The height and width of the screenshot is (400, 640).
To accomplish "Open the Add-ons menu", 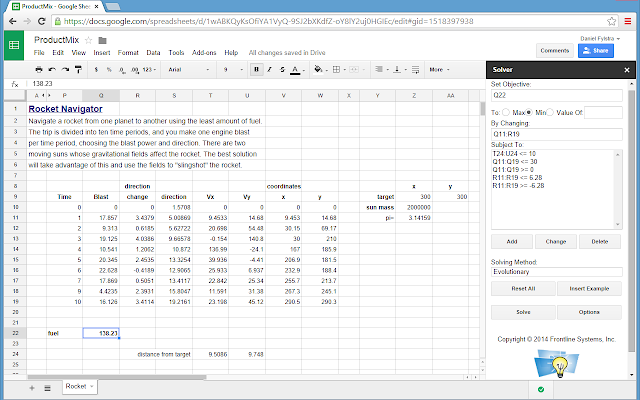I will (x=204, y=53).
